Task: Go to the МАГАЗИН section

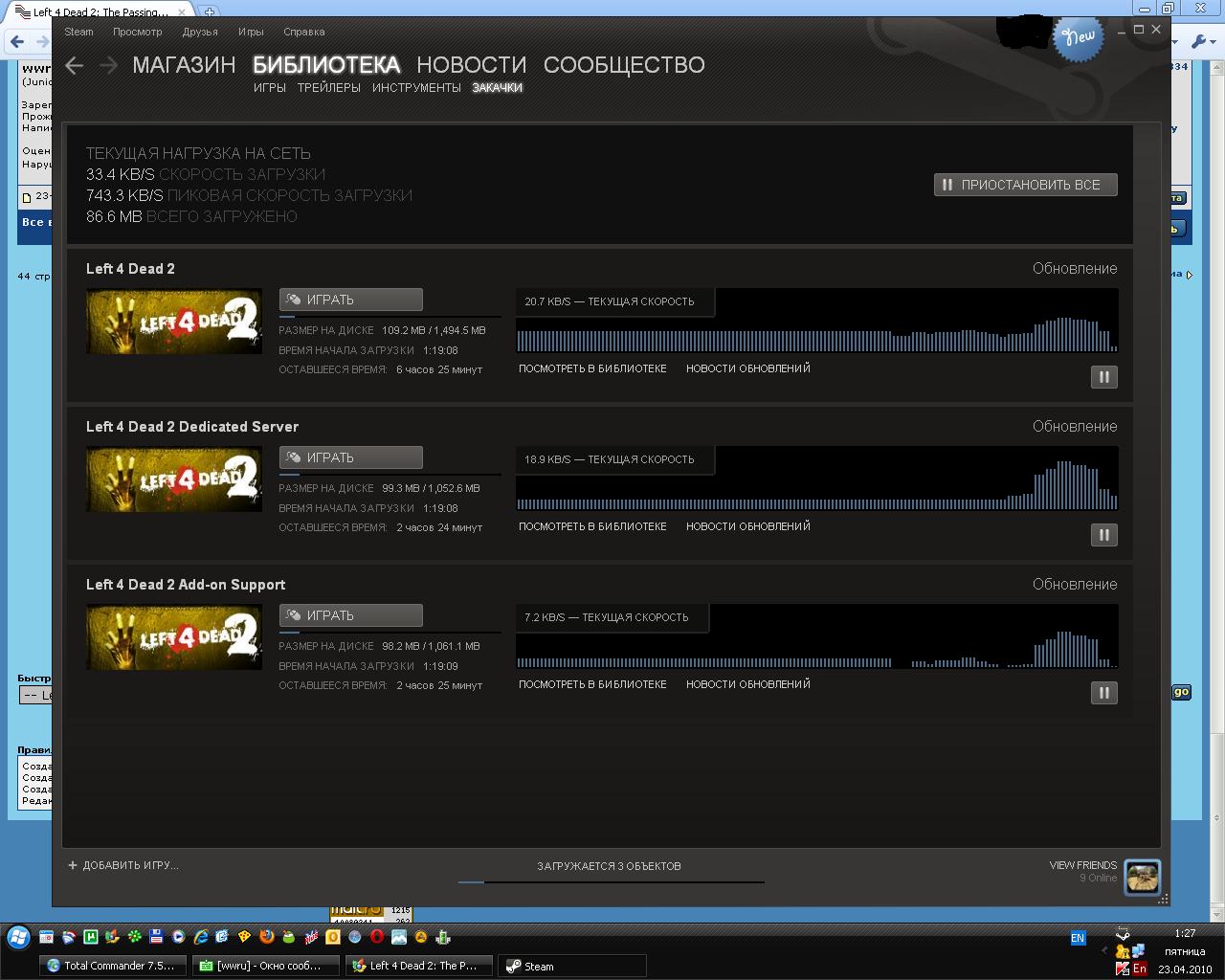Action: click(x=184, y=65)
